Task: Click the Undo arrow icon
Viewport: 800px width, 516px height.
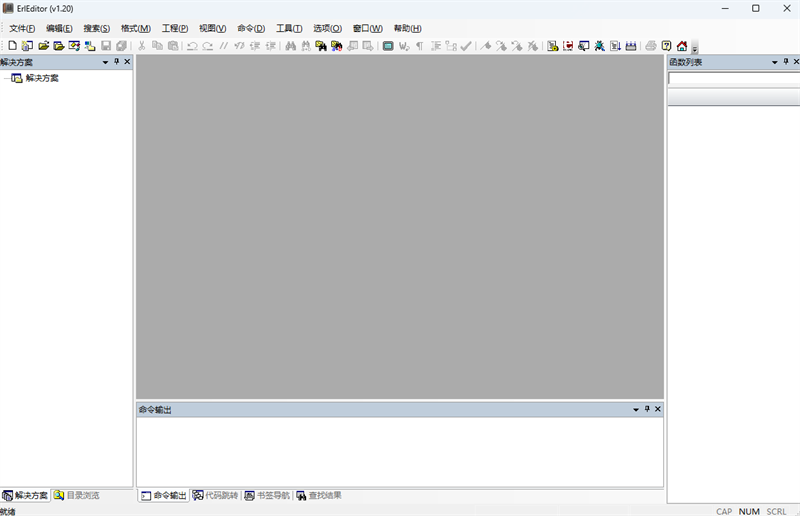Action: pyautogui.click(x=192, y=46)
